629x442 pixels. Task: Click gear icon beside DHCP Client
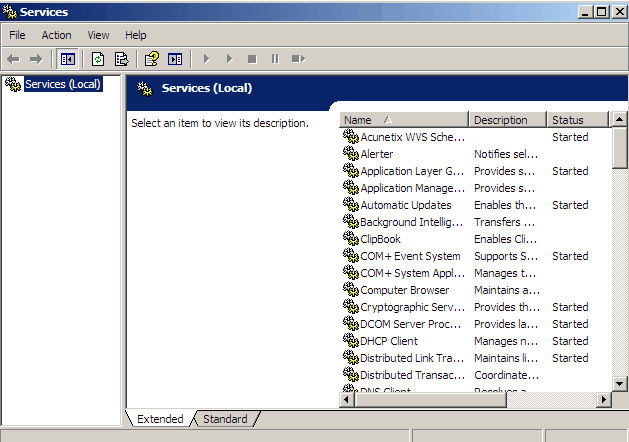351,340
